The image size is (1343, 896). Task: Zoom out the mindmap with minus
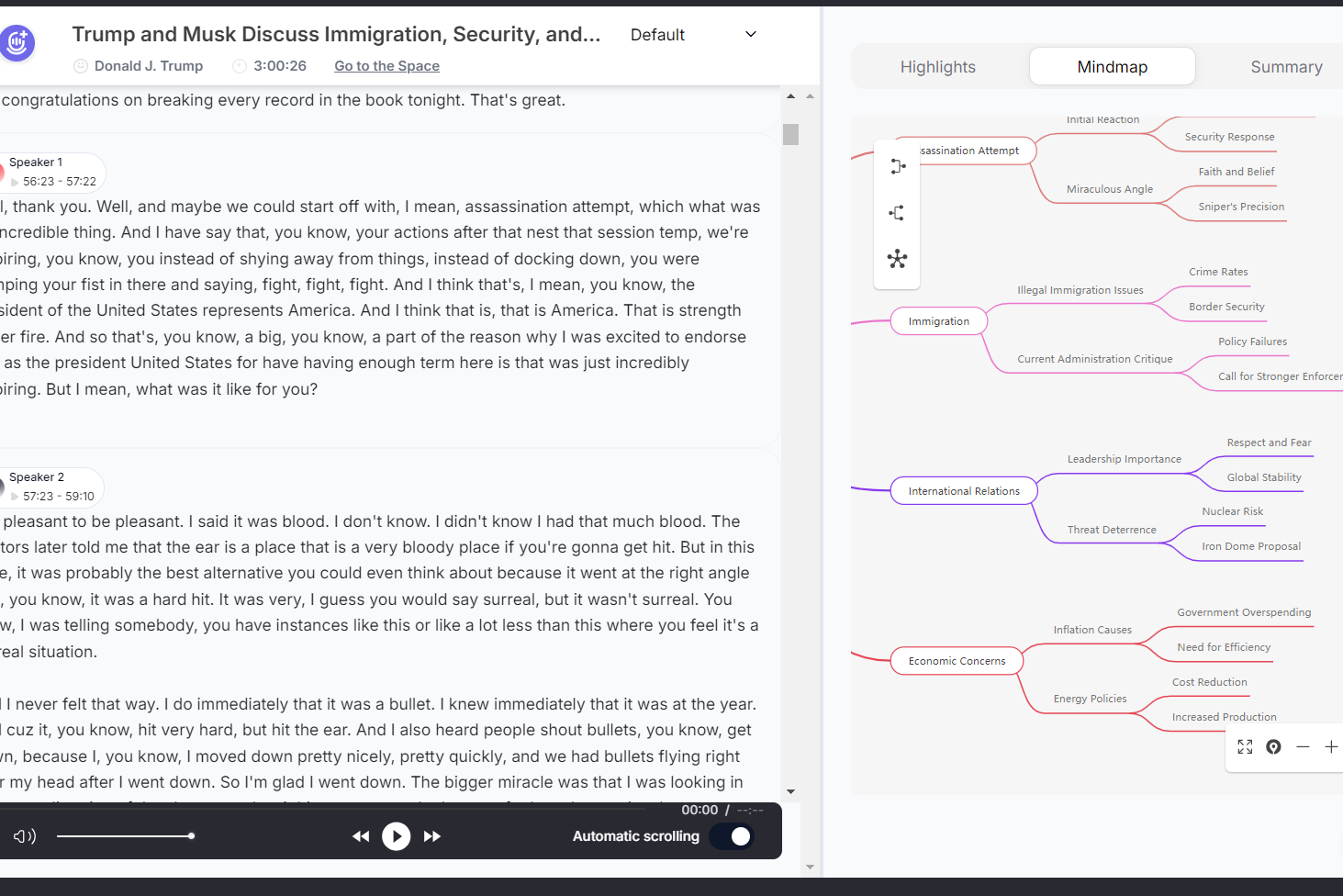pyautogui.click(x=1303, y=747)
